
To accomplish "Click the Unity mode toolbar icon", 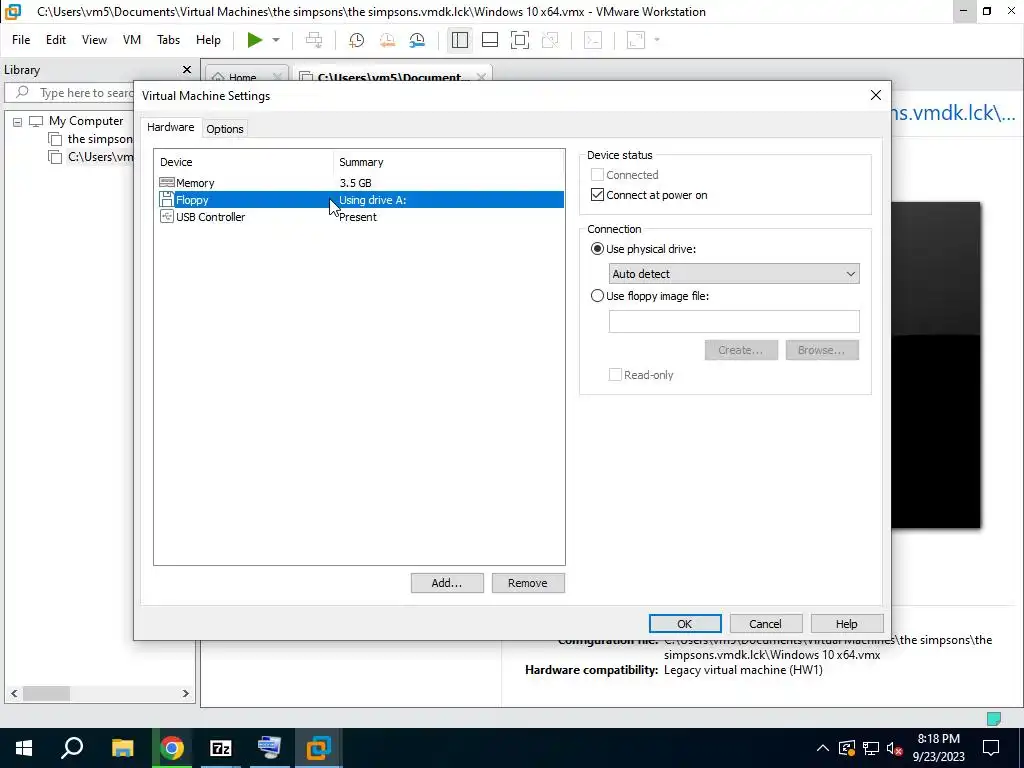I will coord(551,40).
